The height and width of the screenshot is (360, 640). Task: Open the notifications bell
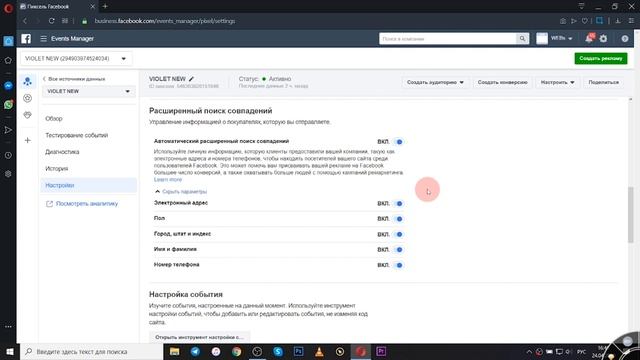pyautogui.click(x=589, y=38)
